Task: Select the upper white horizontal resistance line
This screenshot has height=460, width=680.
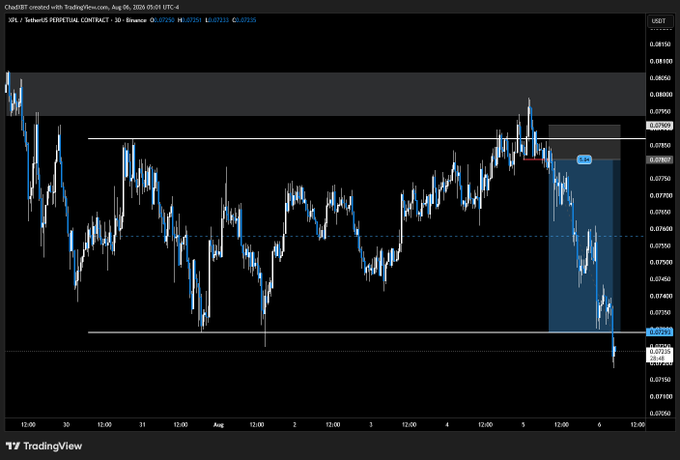Action: [366, 139]
